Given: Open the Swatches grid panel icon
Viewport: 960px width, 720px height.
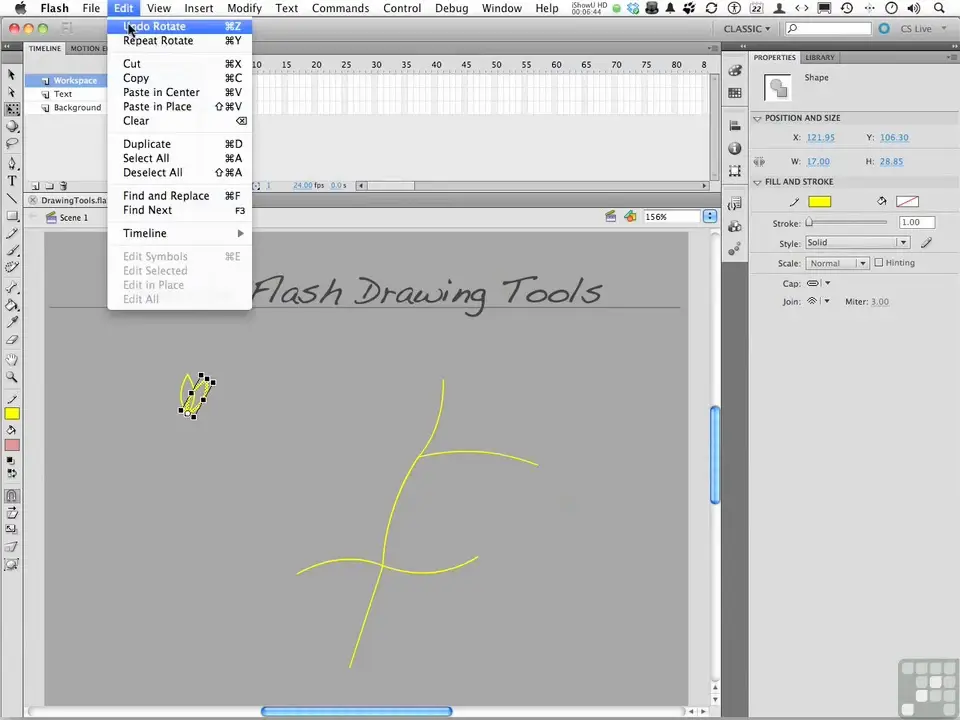Looking at the screenshot, I should click(735, 93).
